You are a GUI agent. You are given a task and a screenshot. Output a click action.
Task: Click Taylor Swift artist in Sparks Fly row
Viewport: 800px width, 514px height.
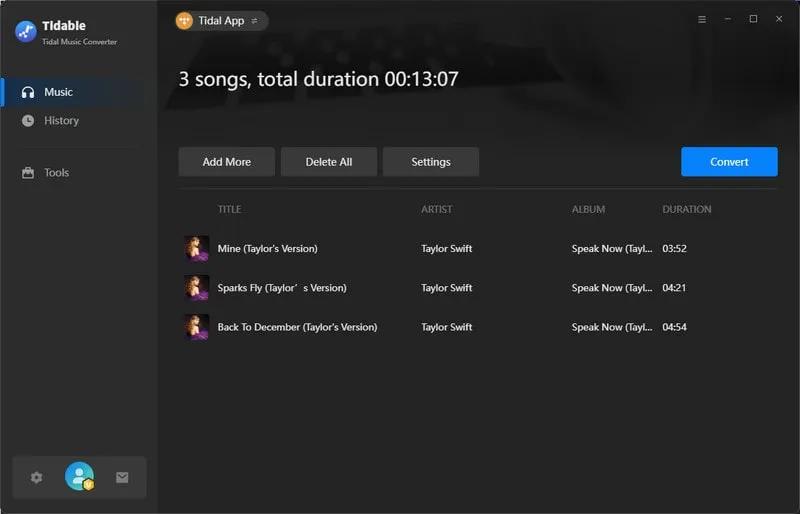(x=446, y=288)
